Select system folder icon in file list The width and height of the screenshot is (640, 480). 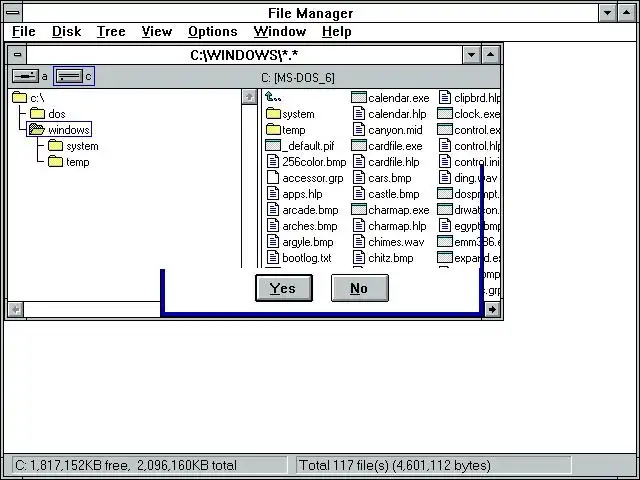pos(273,113)
